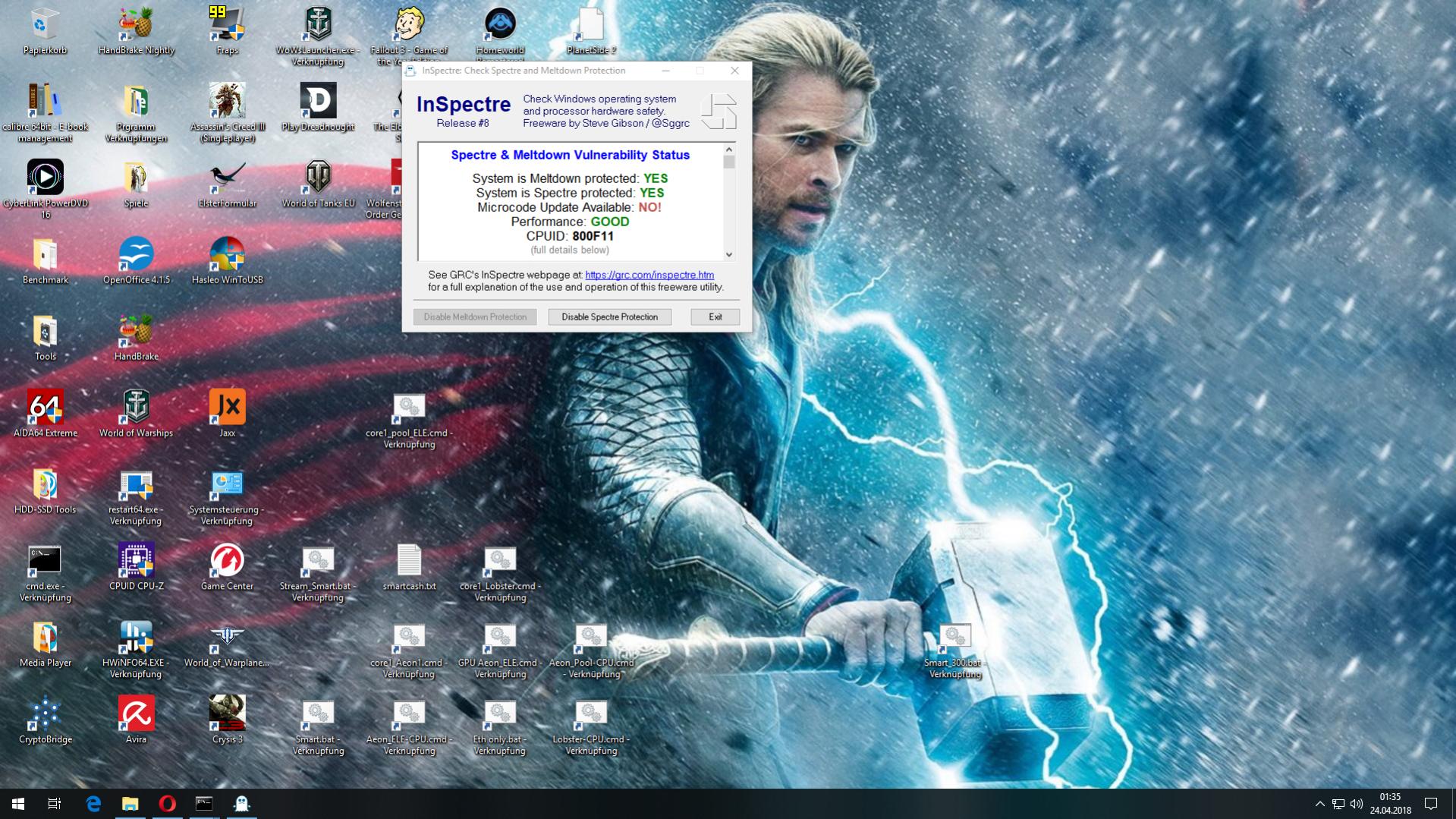1456x819 pixels.
Task: Open File Explorer from taskbar
Action: tap(131, 804)
